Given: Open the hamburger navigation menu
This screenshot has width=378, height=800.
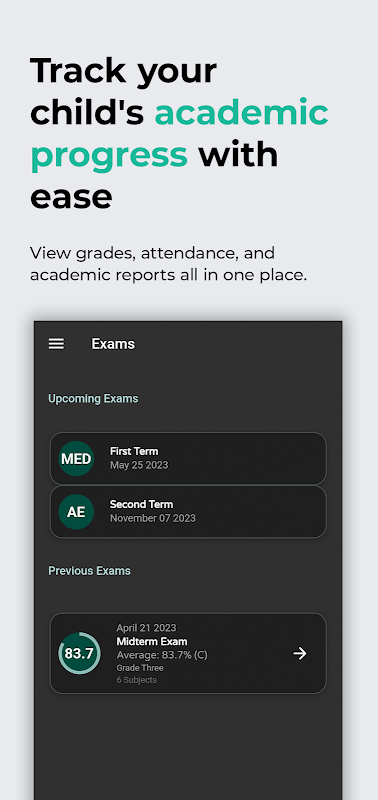Looking at the screenshot, I should [56, 344].
